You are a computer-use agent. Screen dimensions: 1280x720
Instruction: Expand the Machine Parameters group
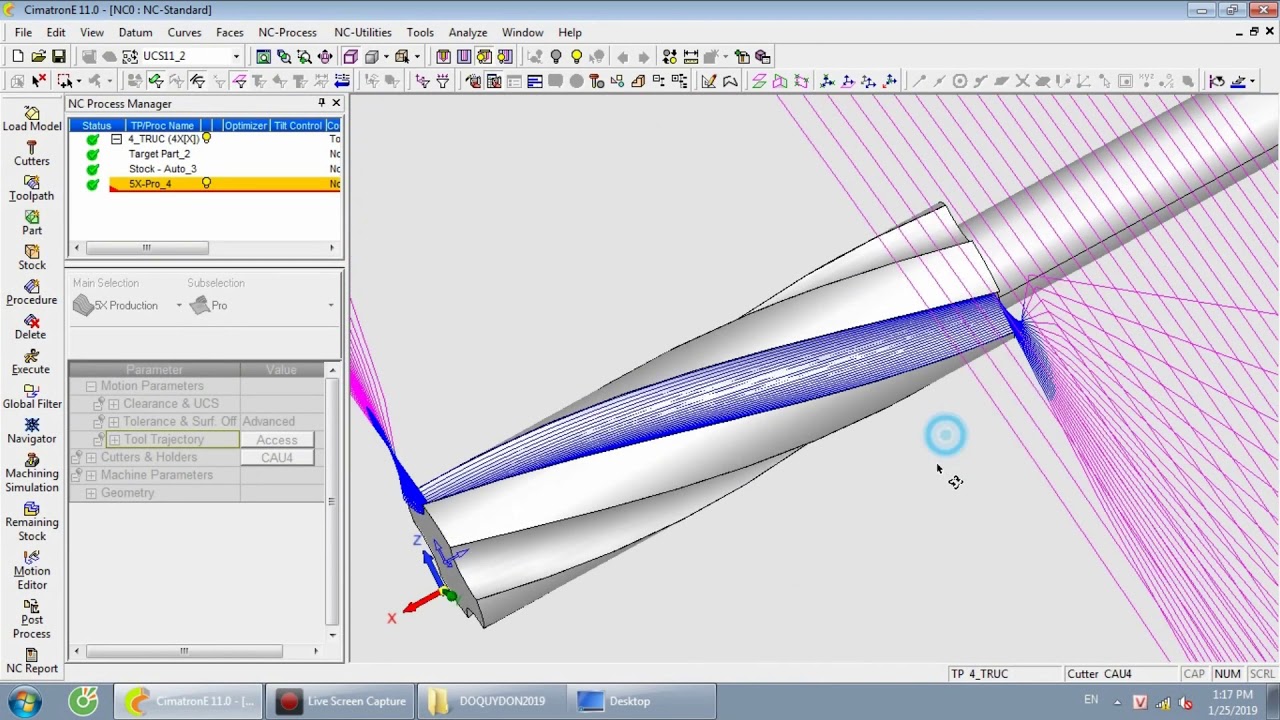click(91, 476)
